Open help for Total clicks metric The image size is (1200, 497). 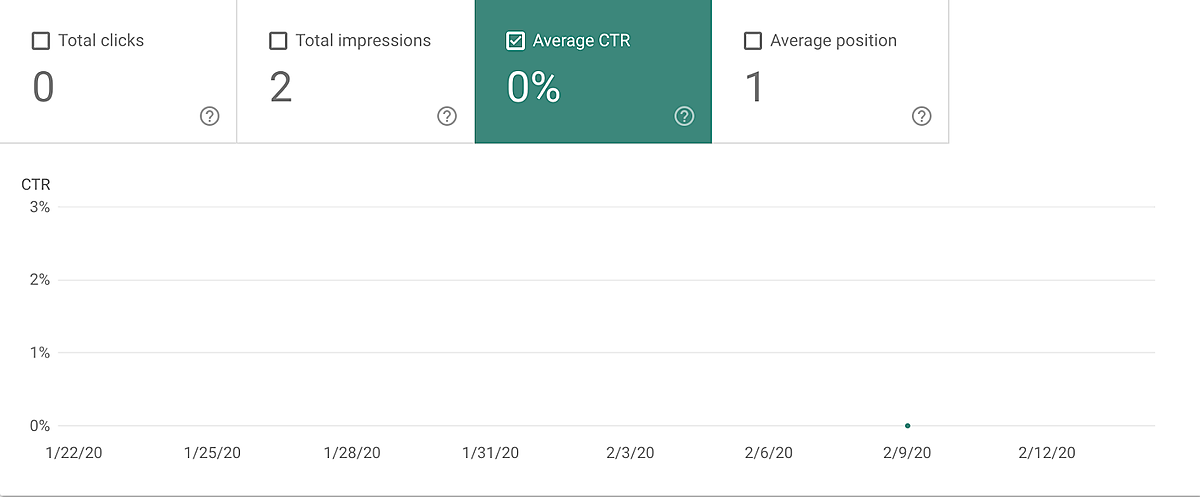(209, 117)
